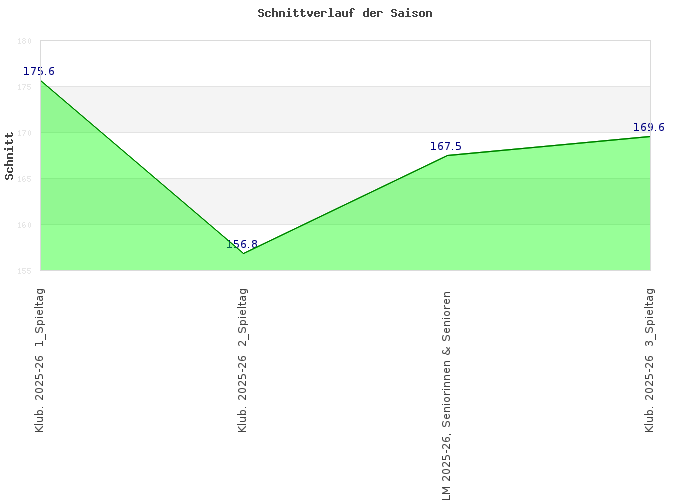Select the 156.8 data label
Screen dimensions: 690x500
pos(242,244)
